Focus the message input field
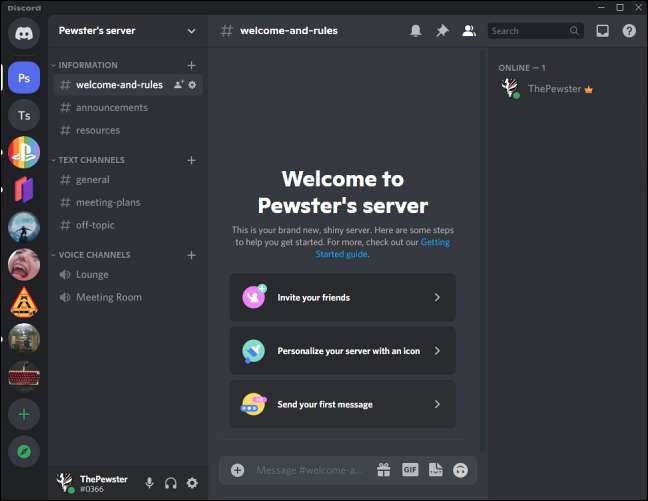Viewport: 648px width, 501px height. click(x=310, y=470)
